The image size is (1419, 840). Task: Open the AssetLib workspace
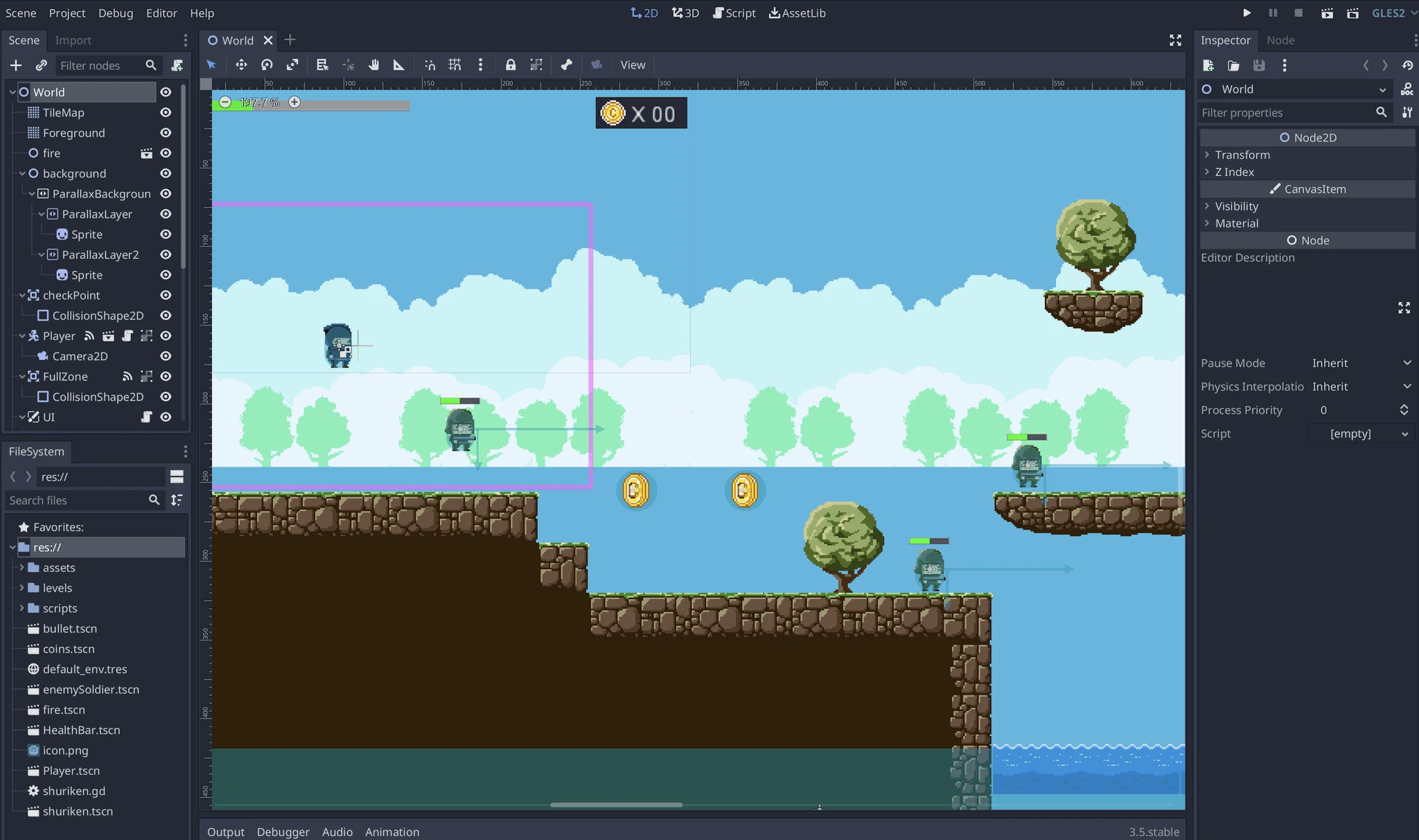(x=797, y=13)
